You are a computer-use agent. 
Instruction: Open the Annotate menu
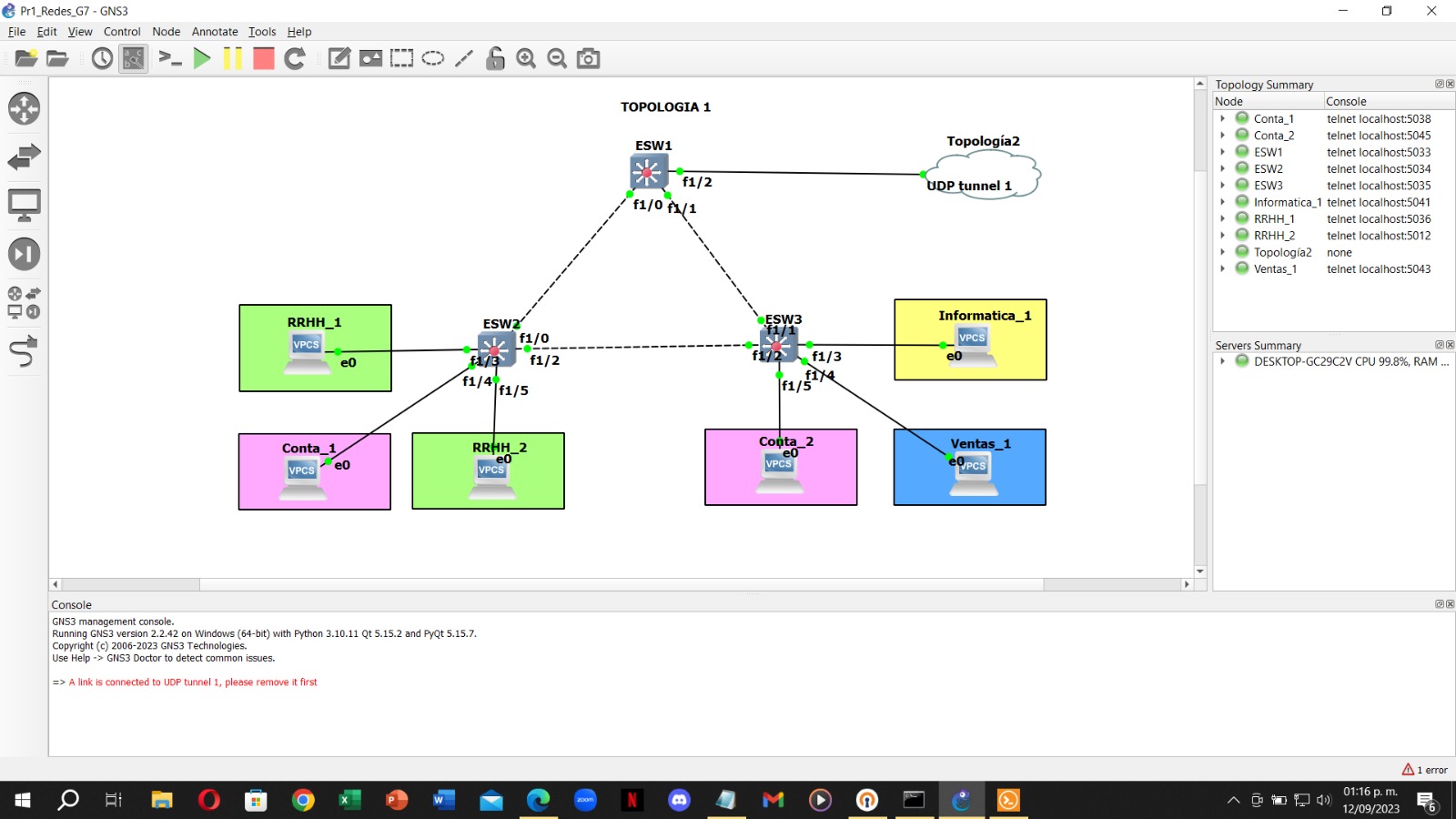pyautogui.click(x=215, y=31)
